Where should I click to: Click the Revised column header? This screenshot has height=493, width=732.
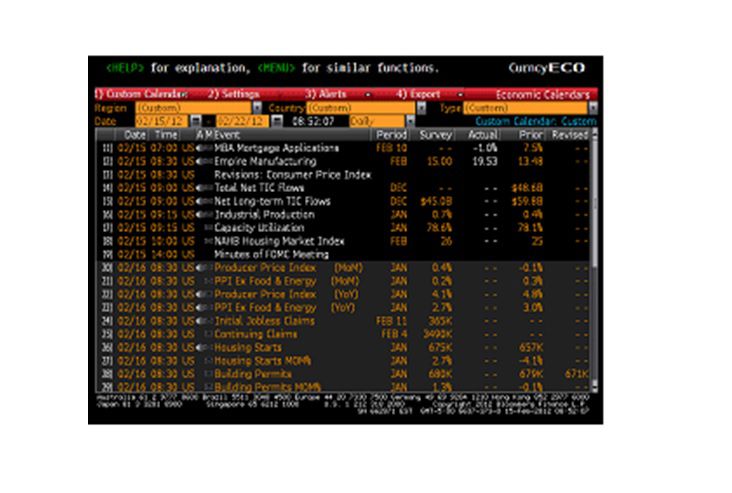click(570, 135)
